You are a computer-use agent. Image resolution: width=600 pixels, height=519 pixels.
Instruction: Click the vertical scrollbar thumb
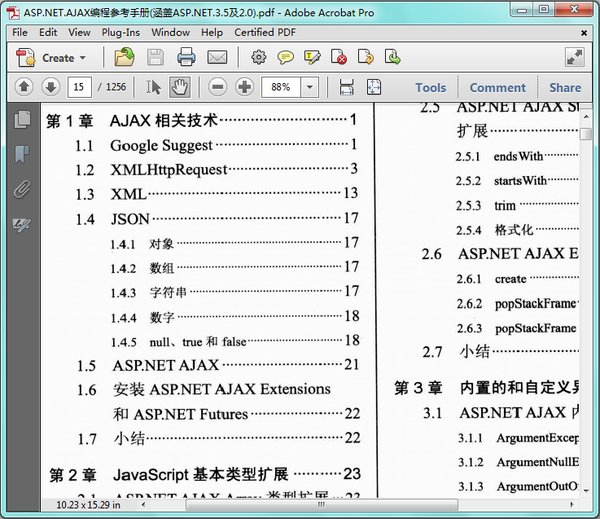[x=585, y=134]
